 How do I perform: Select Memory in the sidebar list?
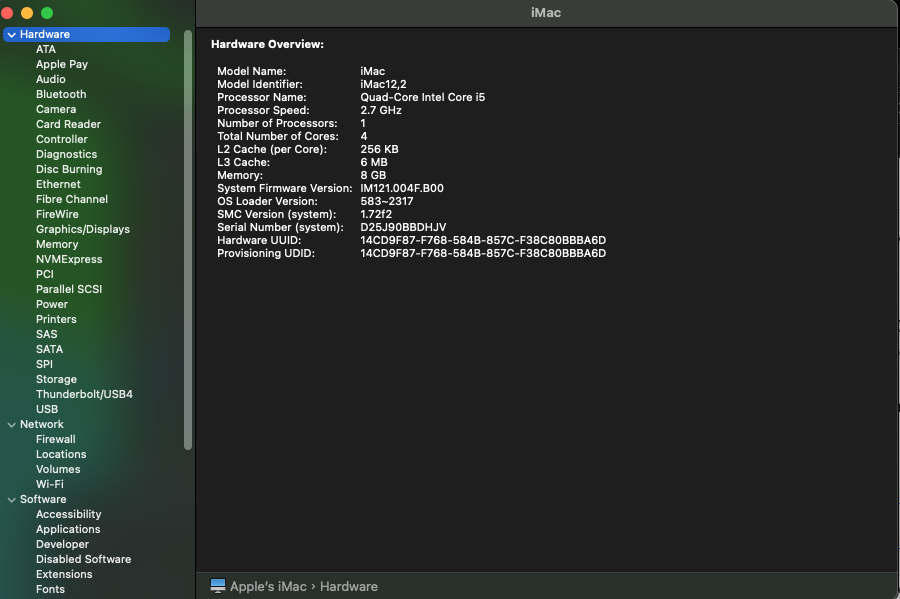[x=57, y=244]
